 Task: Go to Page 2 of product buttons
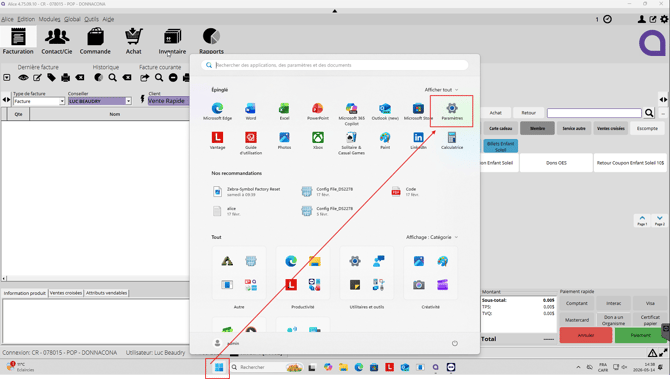pyautogui.click(x=660, y=220)
